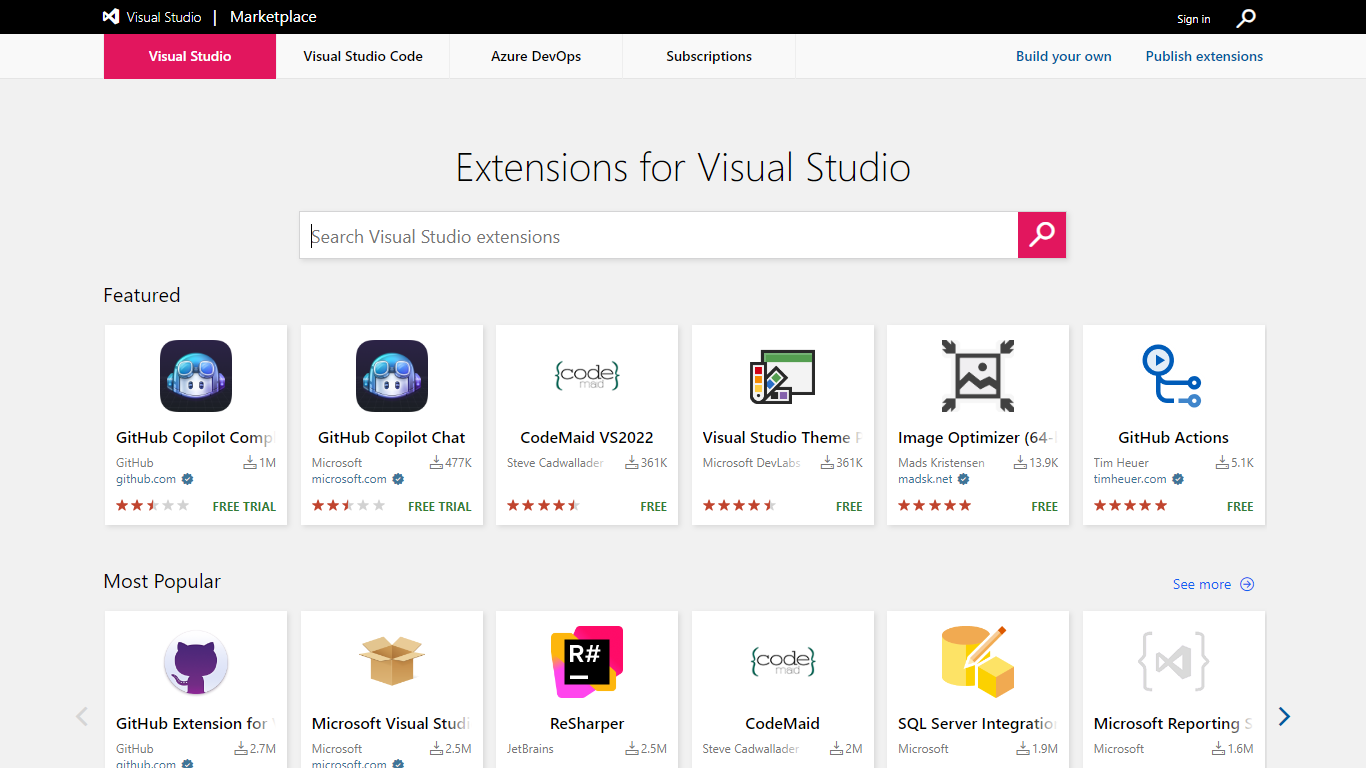
Task: Click the download icon beside 477K
Action: pos(436,462)
